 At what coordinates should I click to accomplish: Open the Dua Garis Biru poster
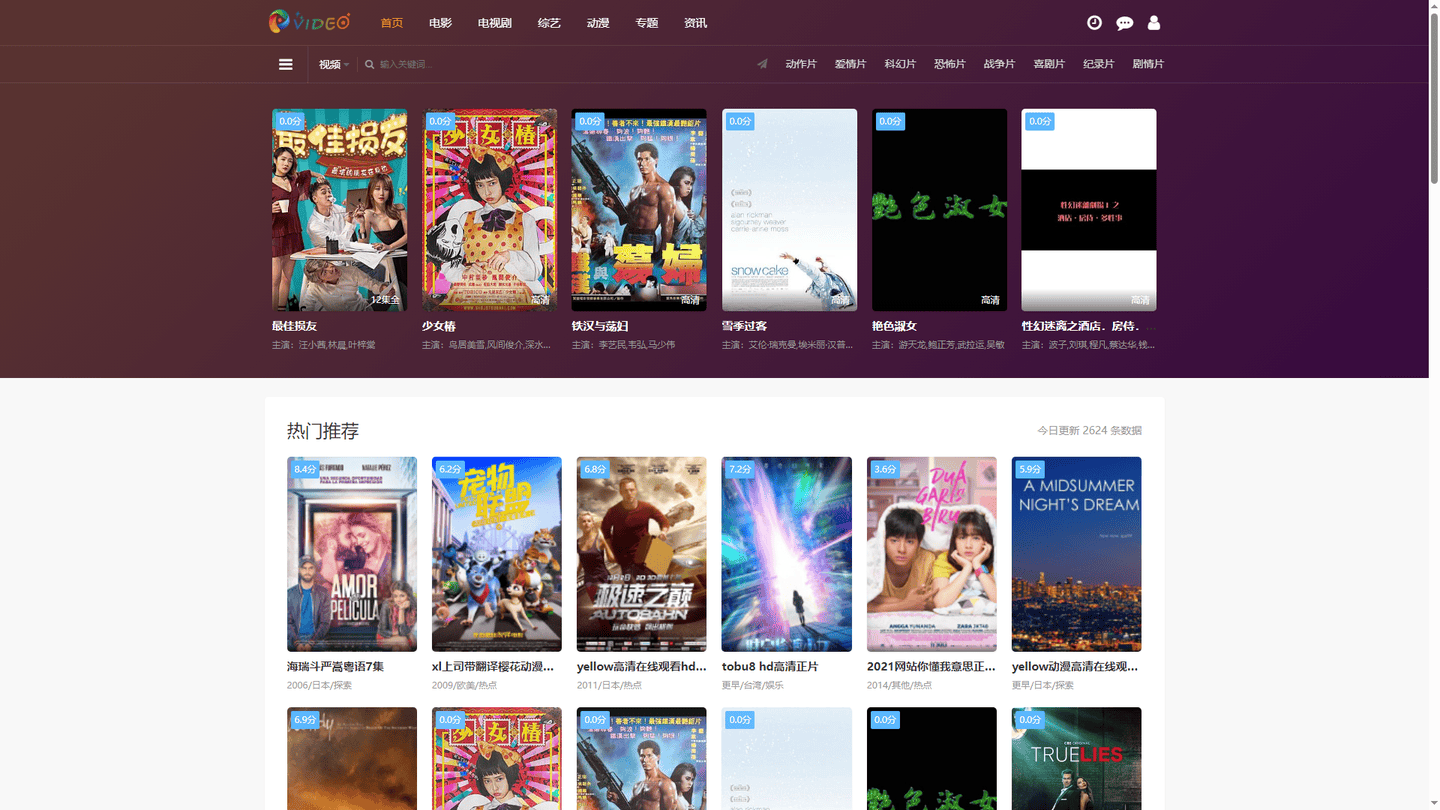(932, 554)
